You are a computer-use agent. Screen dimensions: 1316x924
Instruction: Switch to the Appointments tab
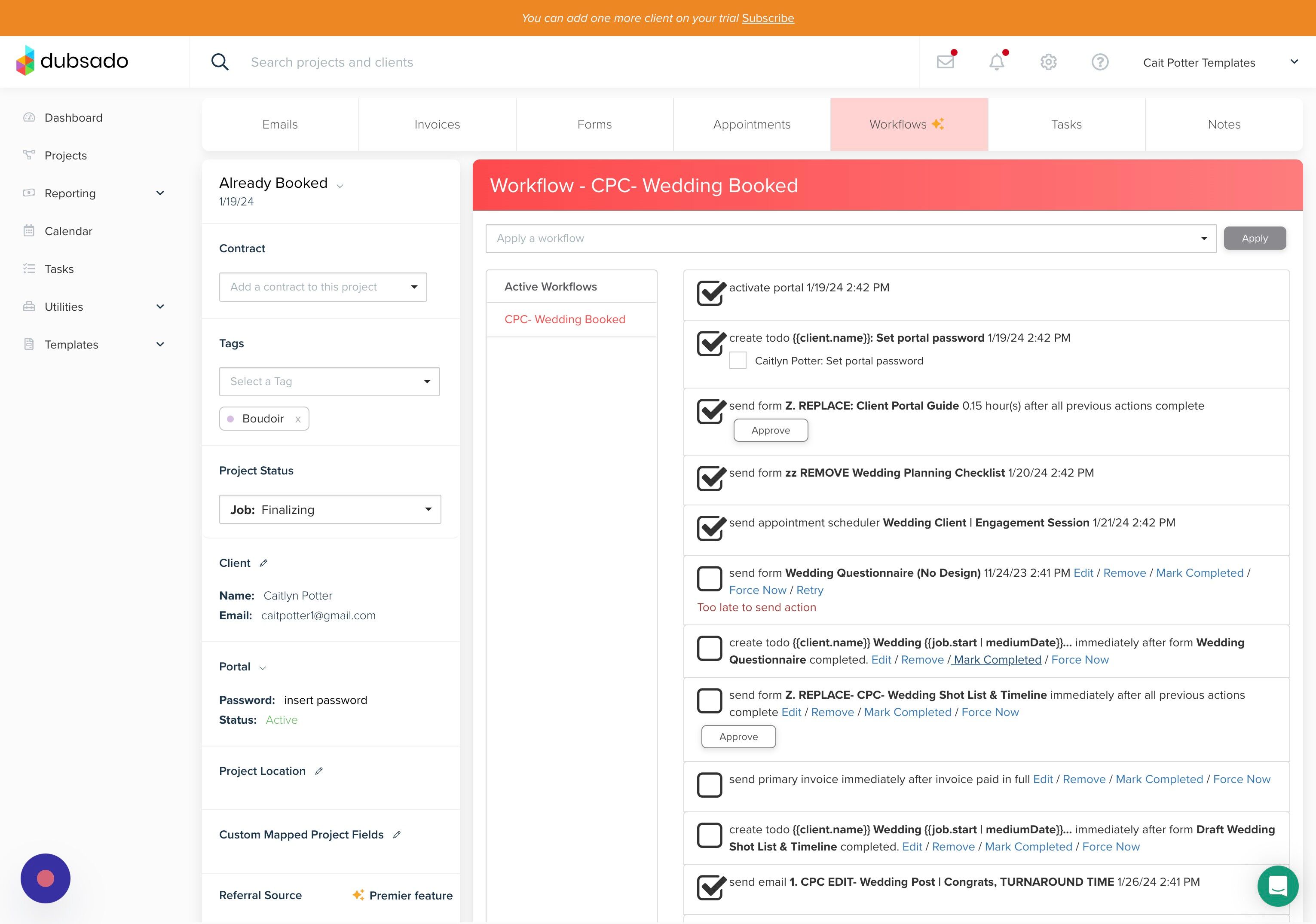[x=751, y=124]
